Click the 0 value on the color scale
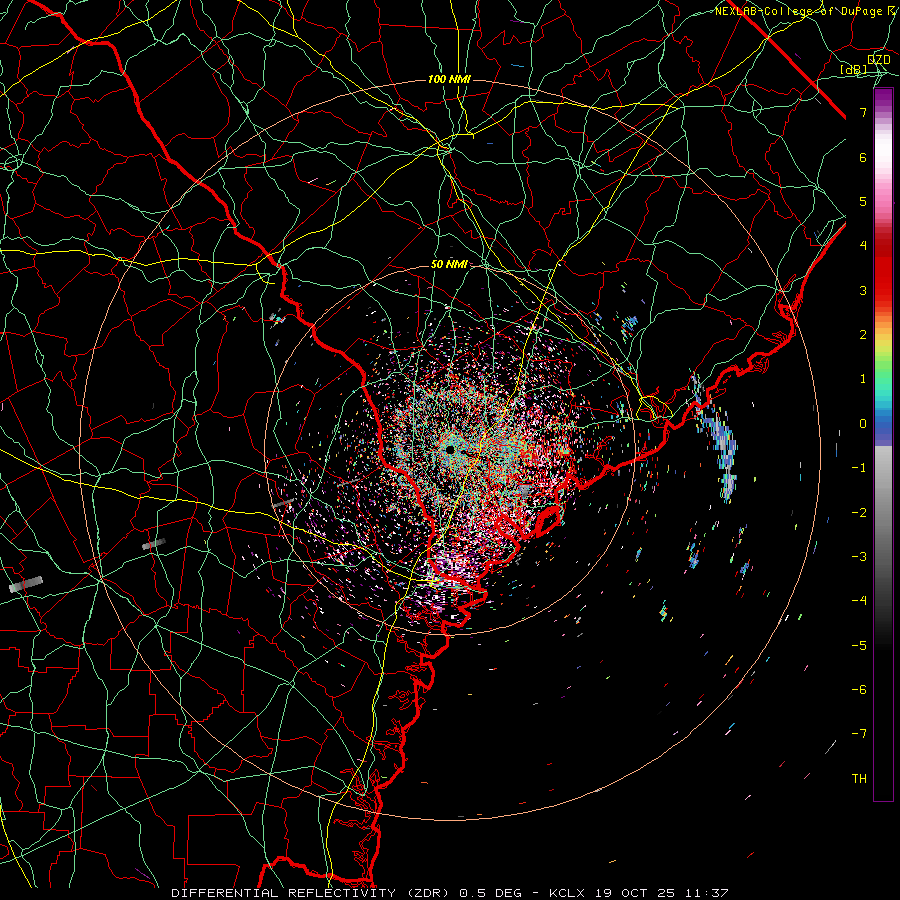 click(x=863, y=424)
